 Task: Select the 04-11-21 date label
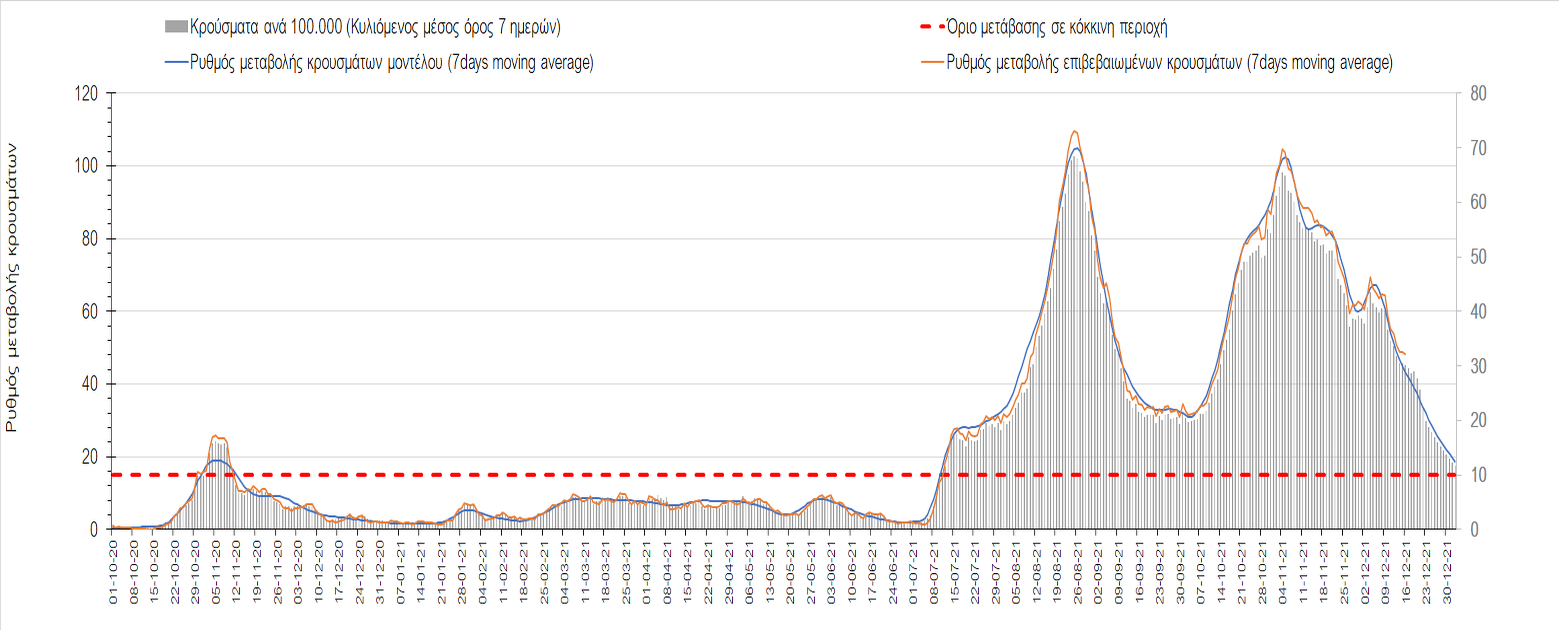point(1283,563)
